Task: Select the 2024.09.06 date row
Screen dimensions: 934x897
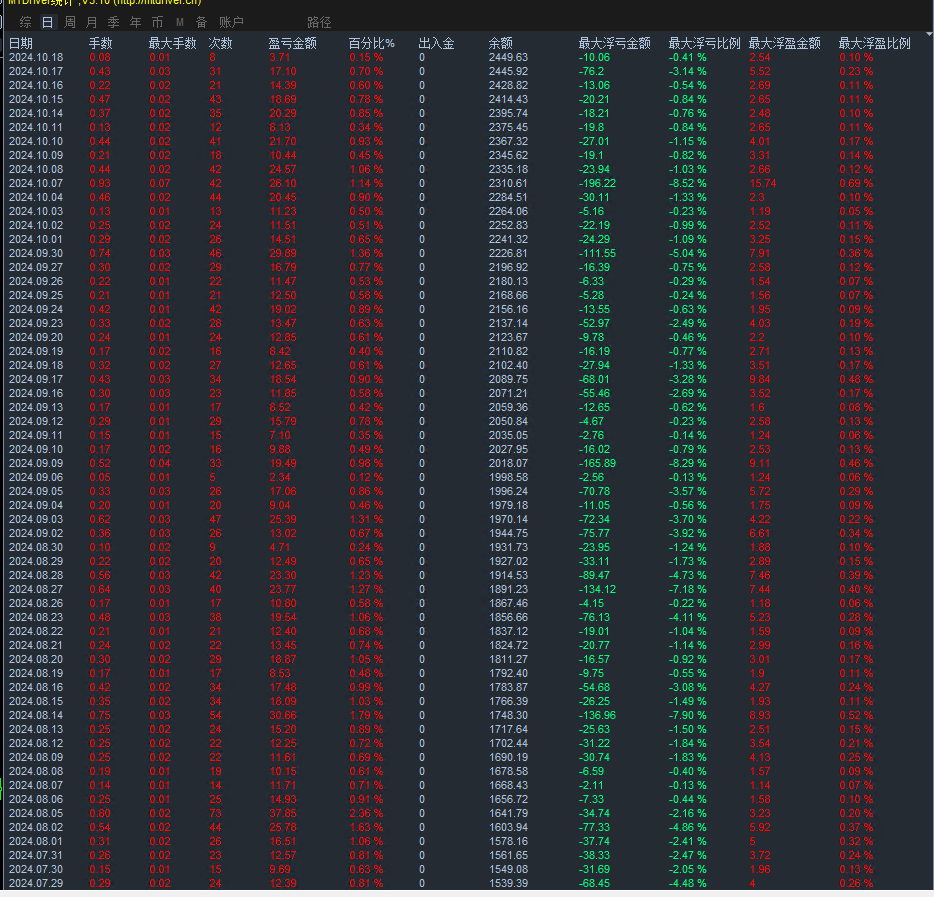Action: tap(36, 477)
